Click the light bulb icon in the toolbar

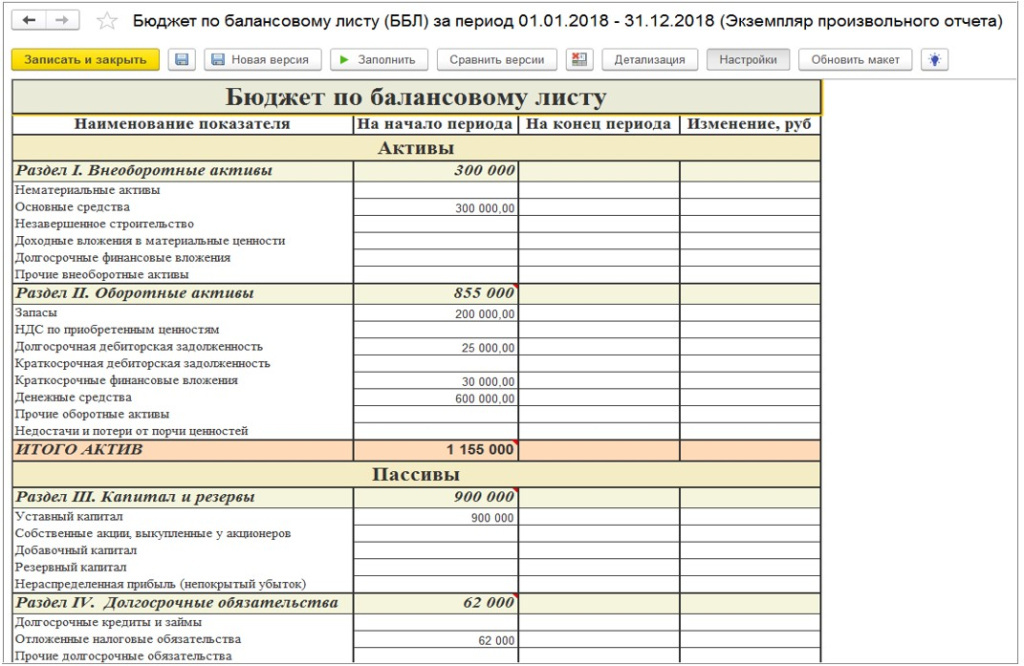(935, 59)
